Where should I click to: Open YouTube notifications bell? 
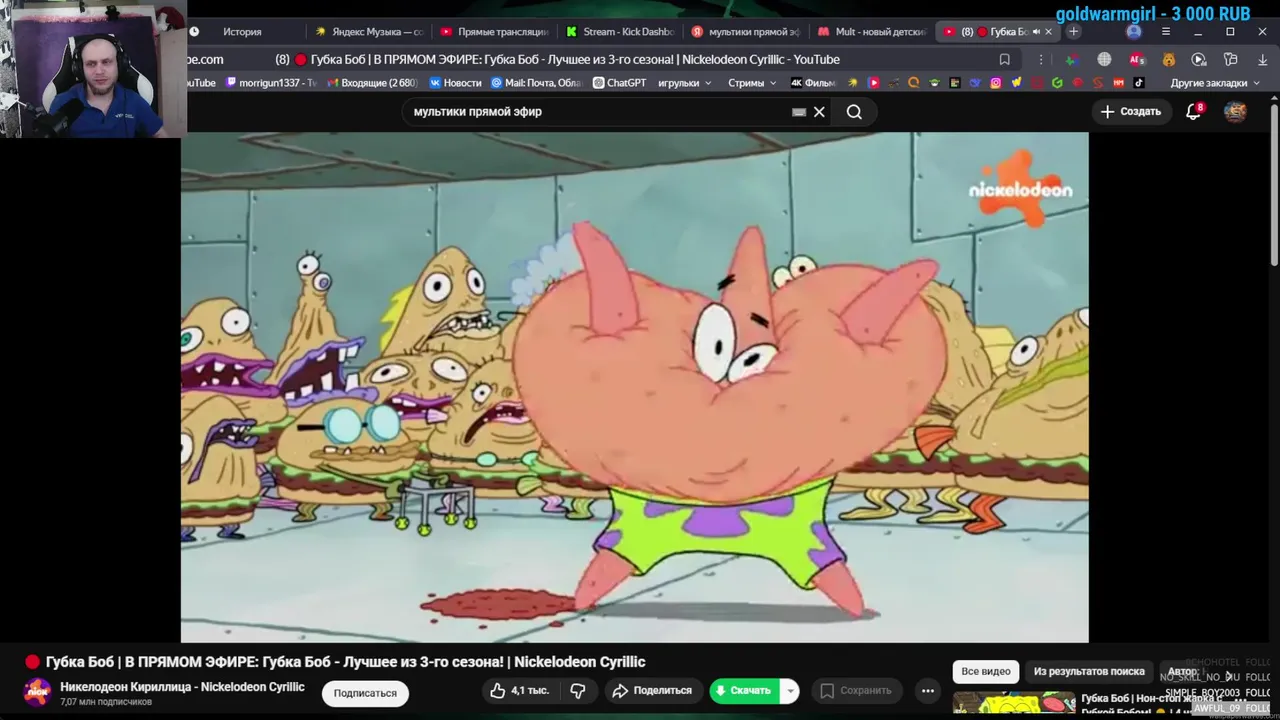tap(1193, 112)
